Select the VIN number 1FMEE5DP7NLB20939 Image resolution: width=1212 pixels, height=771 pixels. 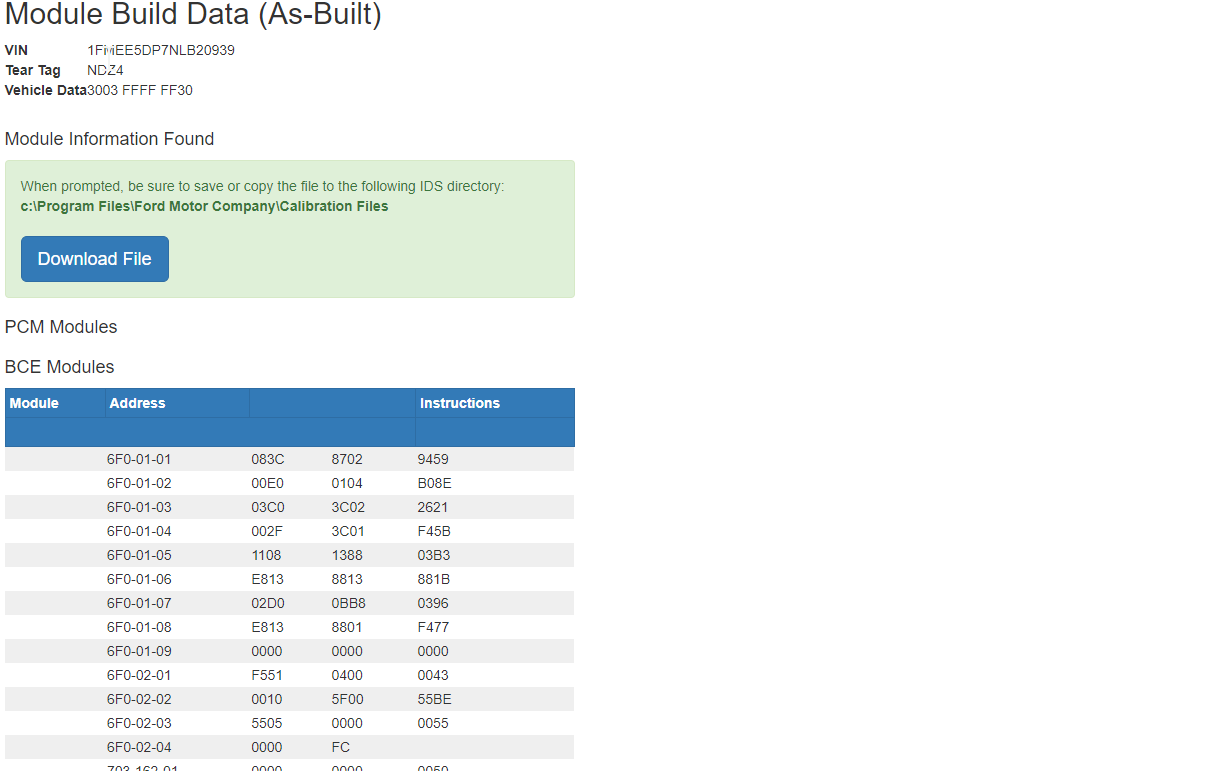click(161, 50)
